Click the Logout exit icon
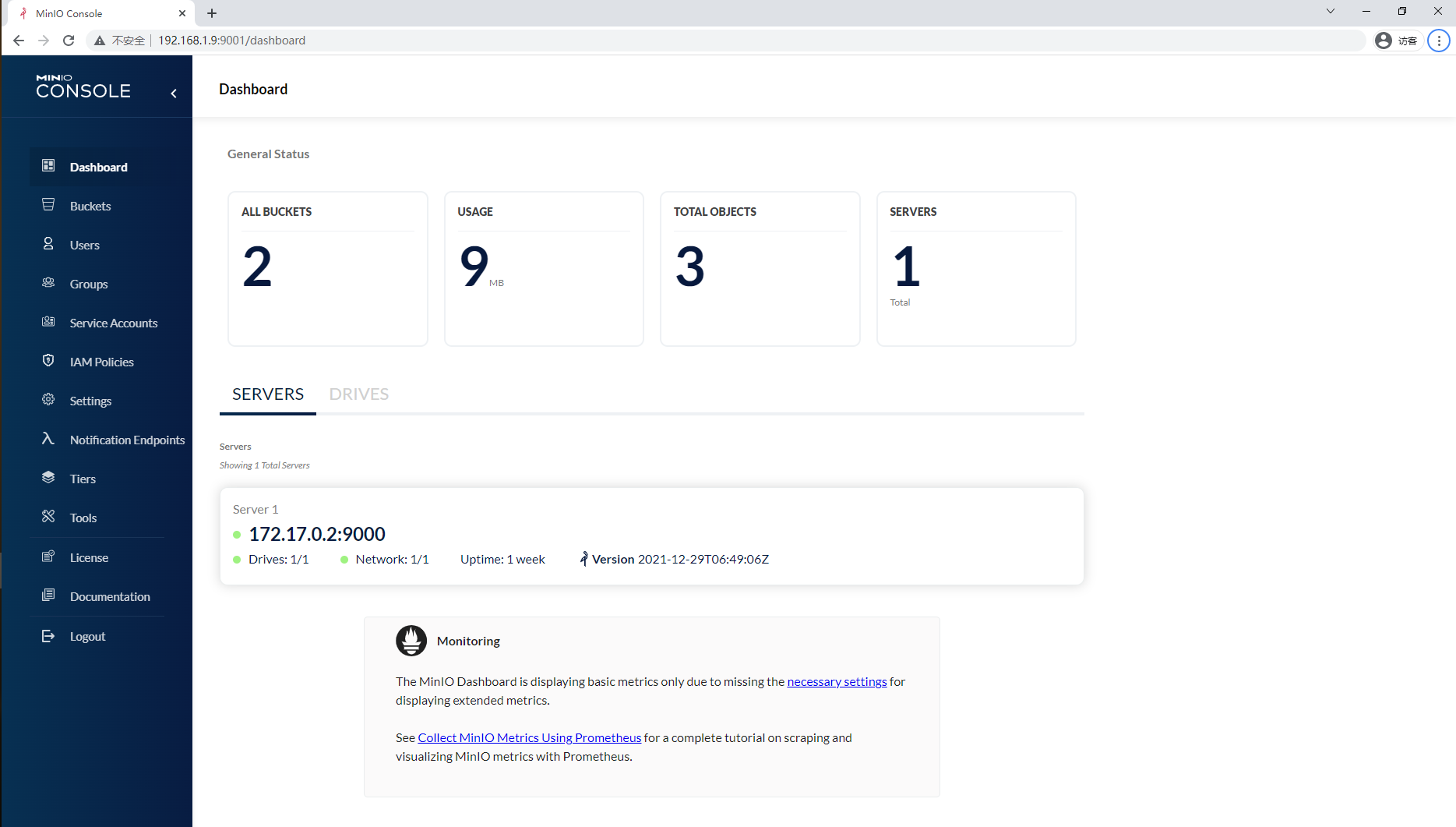This screenshot has height=827, width=1456. (48, 636)
